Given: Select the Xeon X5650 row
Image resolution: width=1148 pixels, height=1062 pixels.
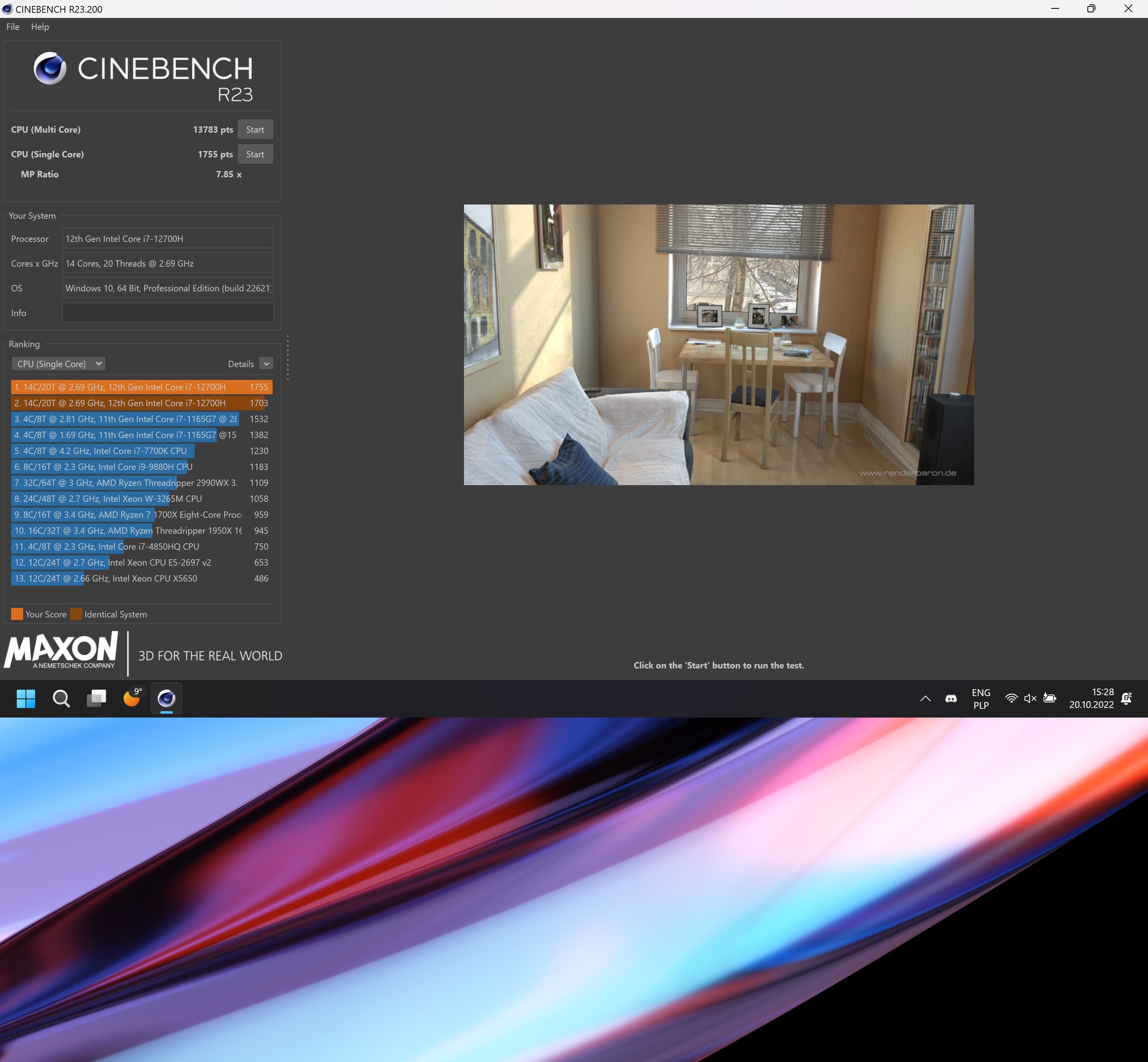Looking at the screenshot, I should (x=142, y=579).
